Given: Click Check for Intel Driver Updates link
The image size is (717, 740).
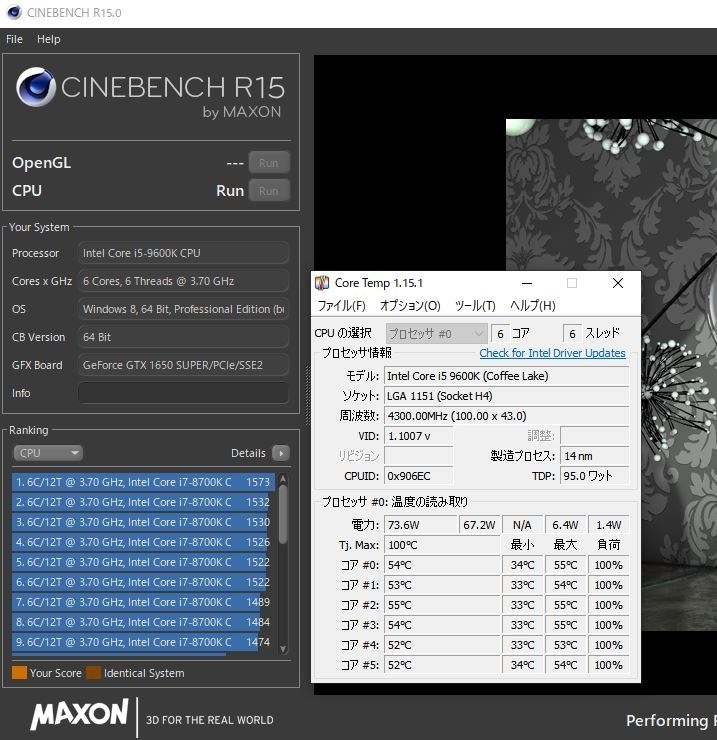Looking at the screenshot, I should tap(552, 353).
